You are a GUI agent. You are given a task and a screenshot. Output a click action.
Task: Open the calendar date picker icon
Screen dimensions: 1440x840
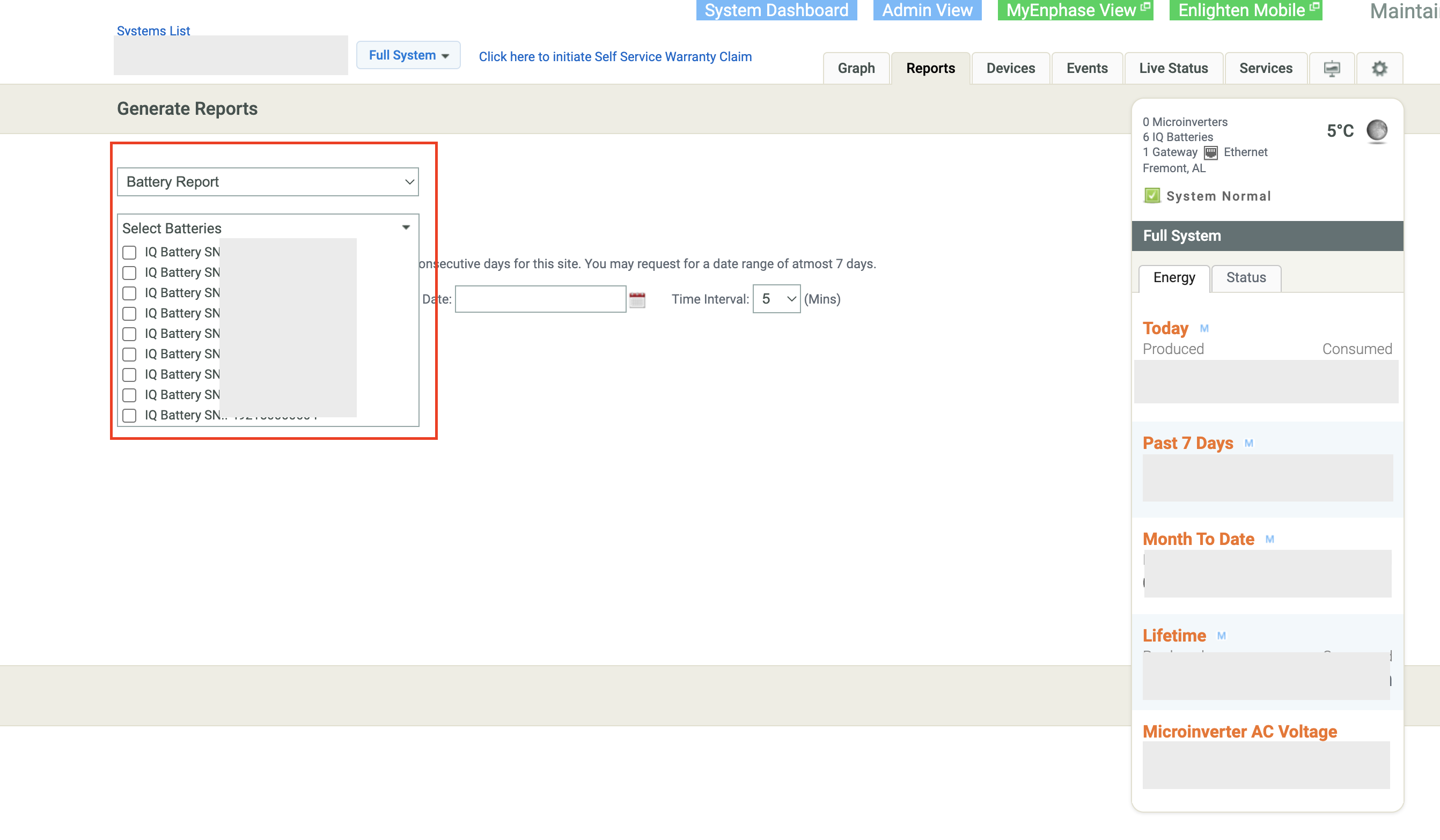click(636, 299)
